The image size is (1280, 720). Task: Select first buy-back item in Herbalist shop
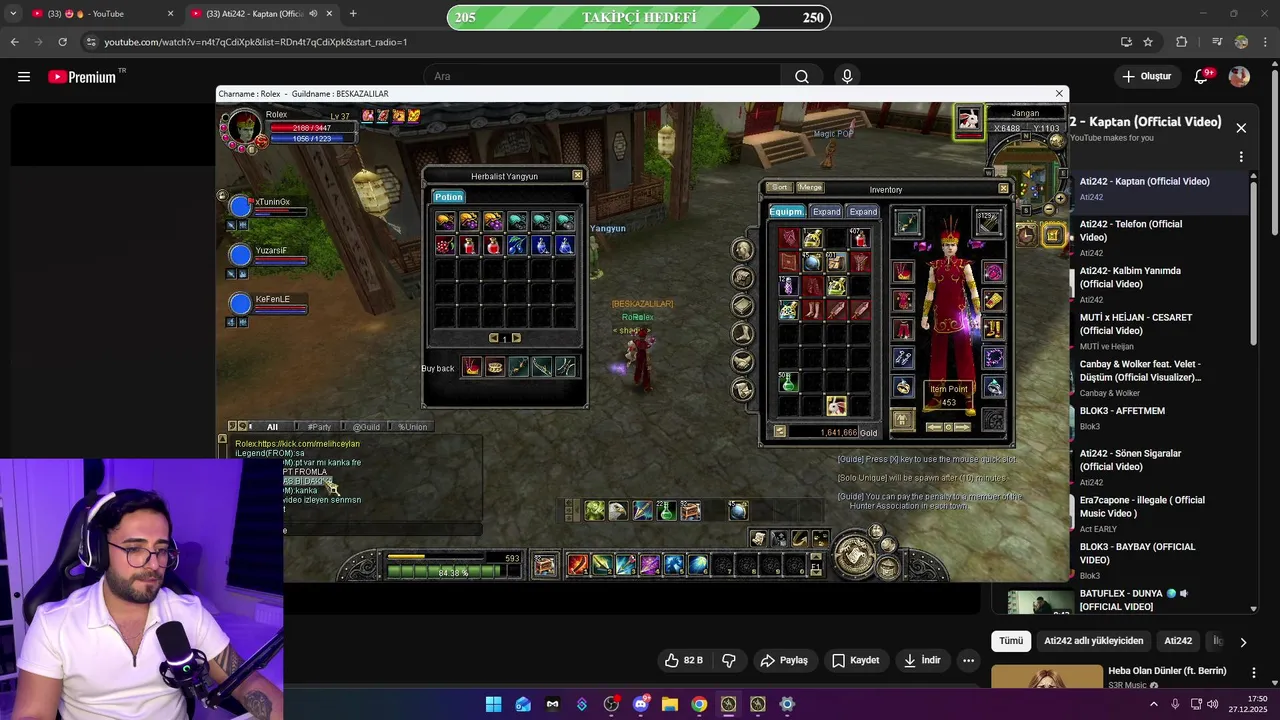pyautogui.click(x=471, y=368)
